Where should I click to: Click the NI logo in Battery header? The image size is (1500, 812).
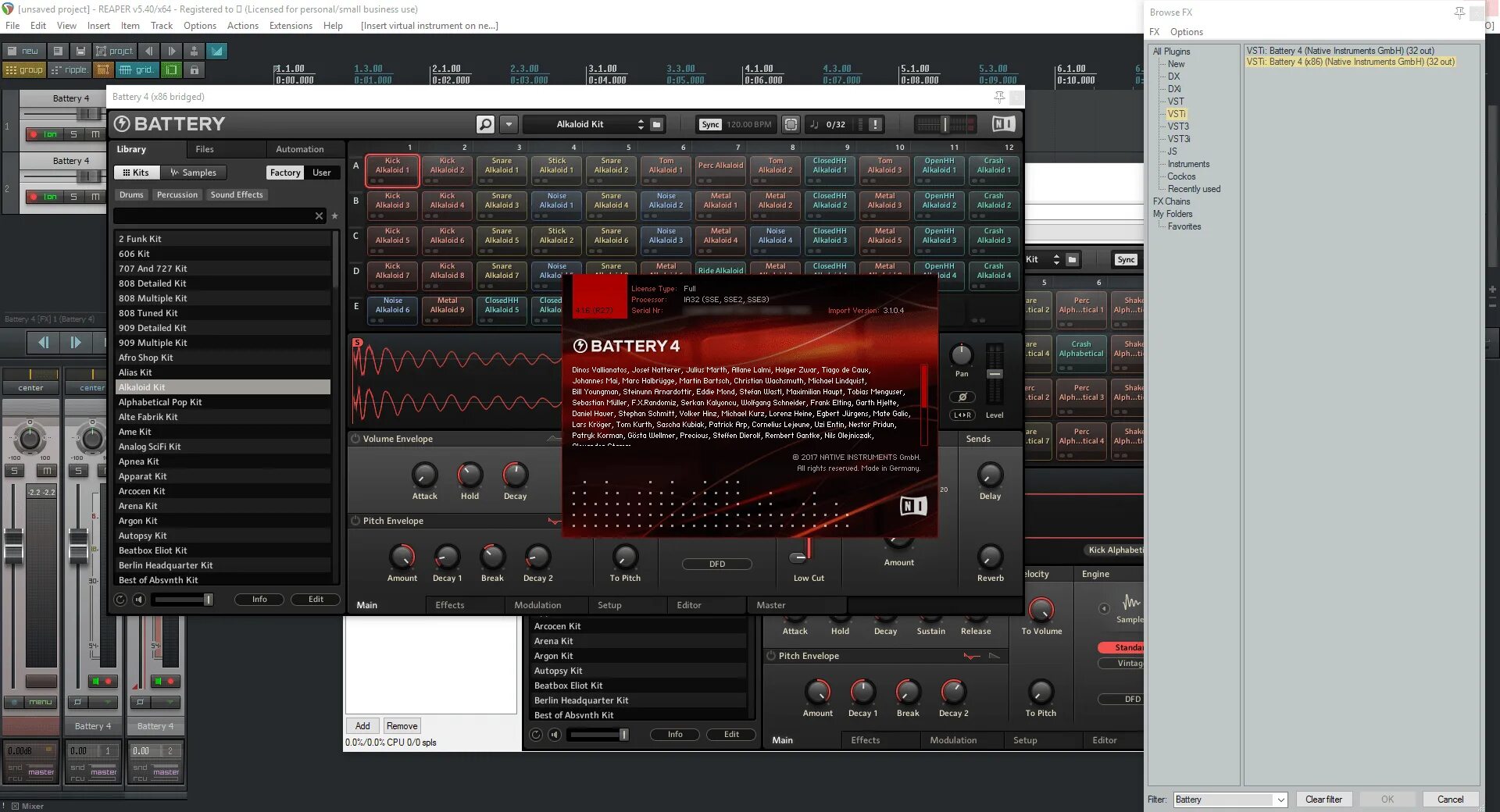pos(1003,124)
